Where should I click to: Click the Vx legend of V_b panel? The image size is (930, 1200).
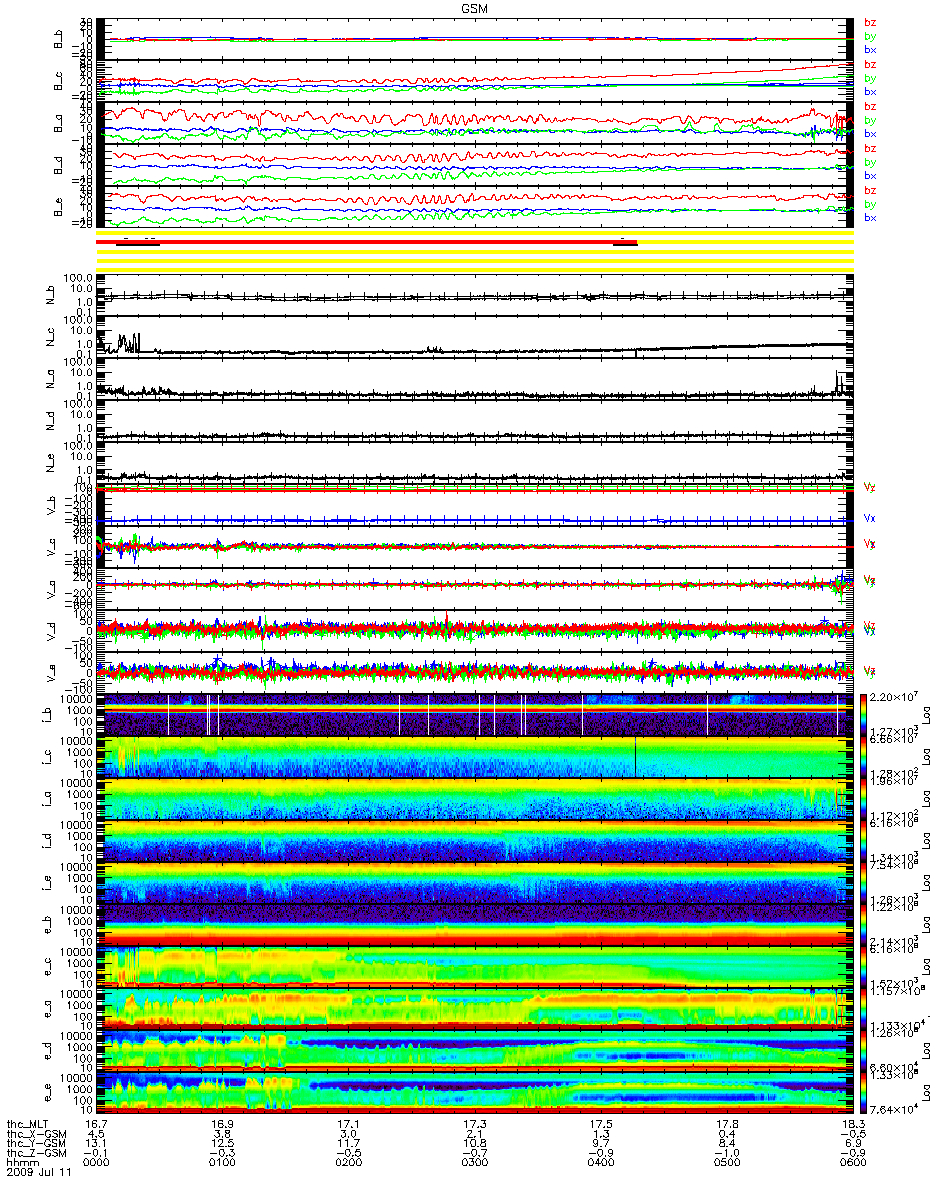(x=870, y=519)
